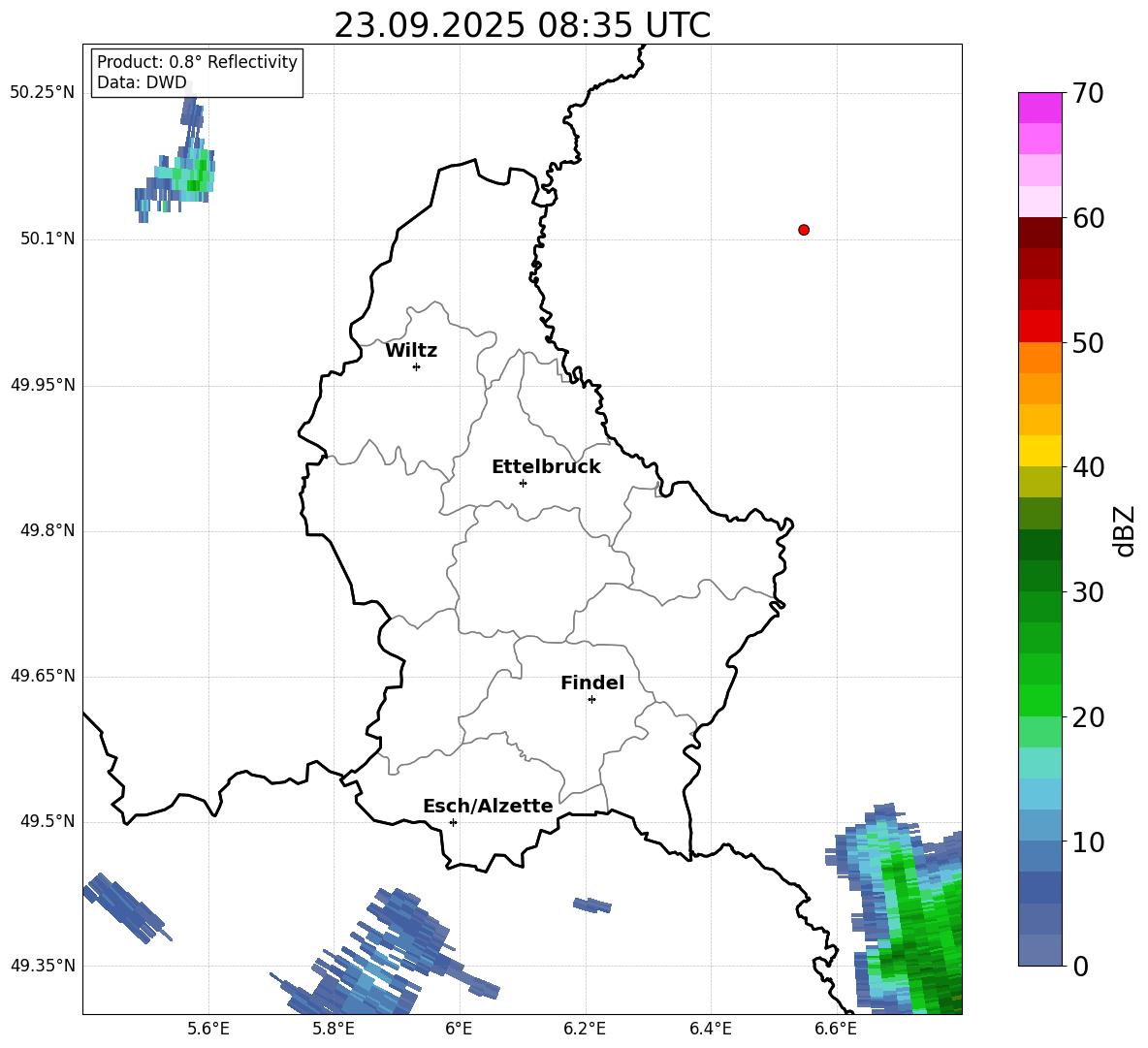Viewport: 1148px width, 1048px height.
Task: Click the 50.25°N latitude label
Action: coord(43,93)
